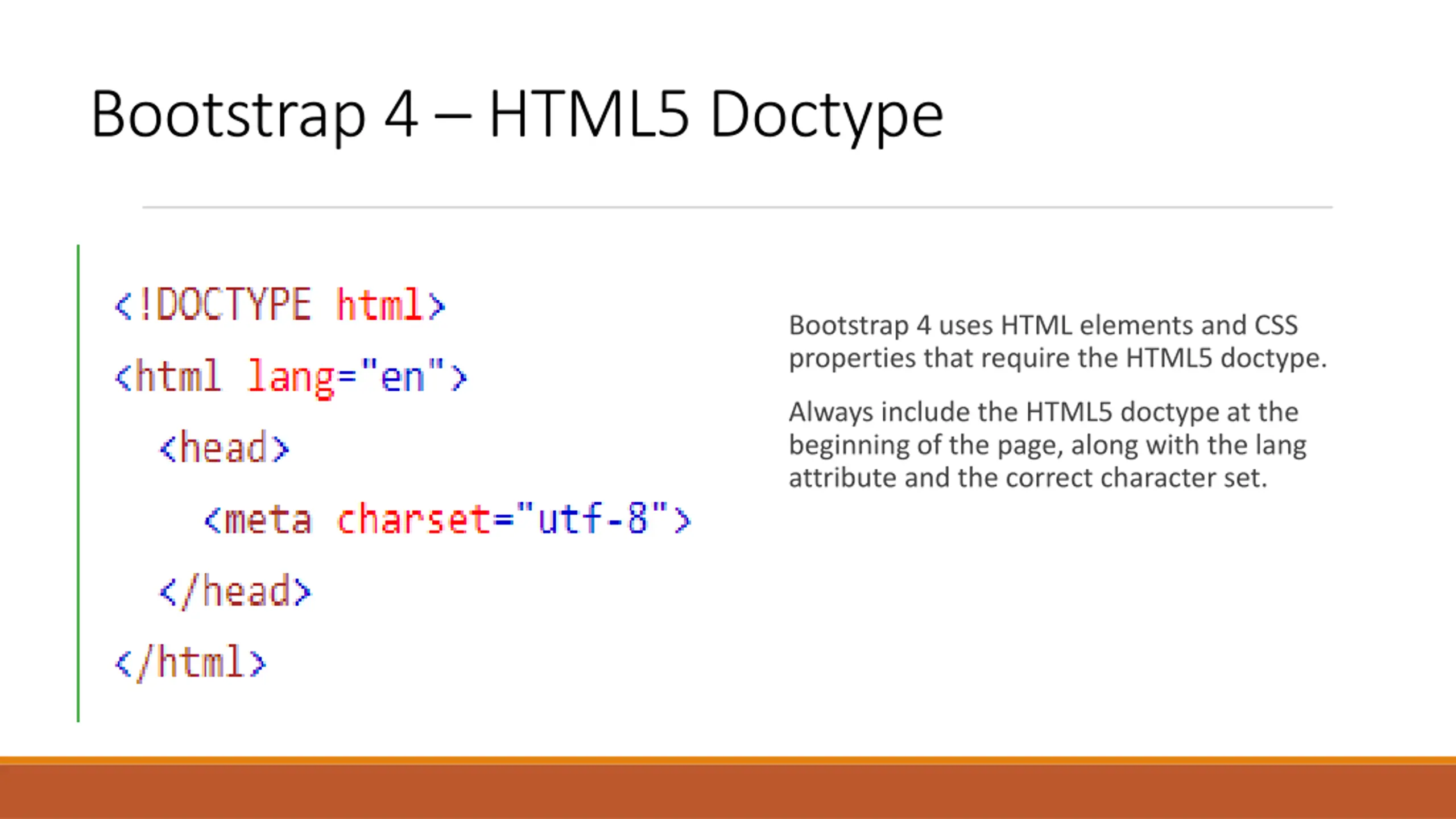
Task: Click the '<meta charset="utf-8">' code line
Action: pyautogui.click(x=448, y=519)
